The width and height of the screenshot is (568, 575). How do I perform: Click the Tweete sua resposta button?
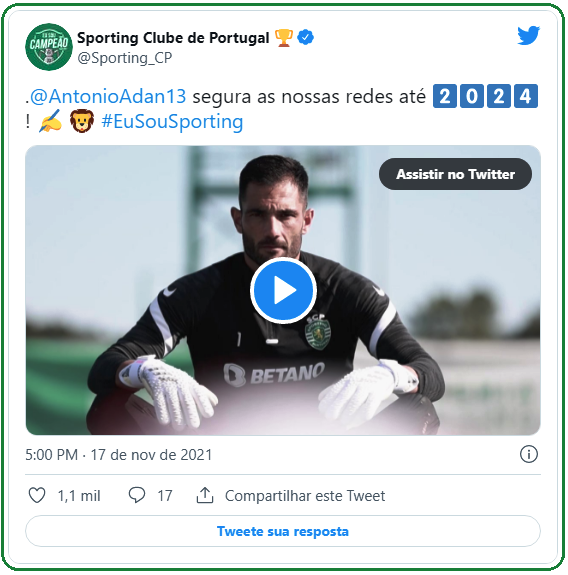(x=283, y=531)
